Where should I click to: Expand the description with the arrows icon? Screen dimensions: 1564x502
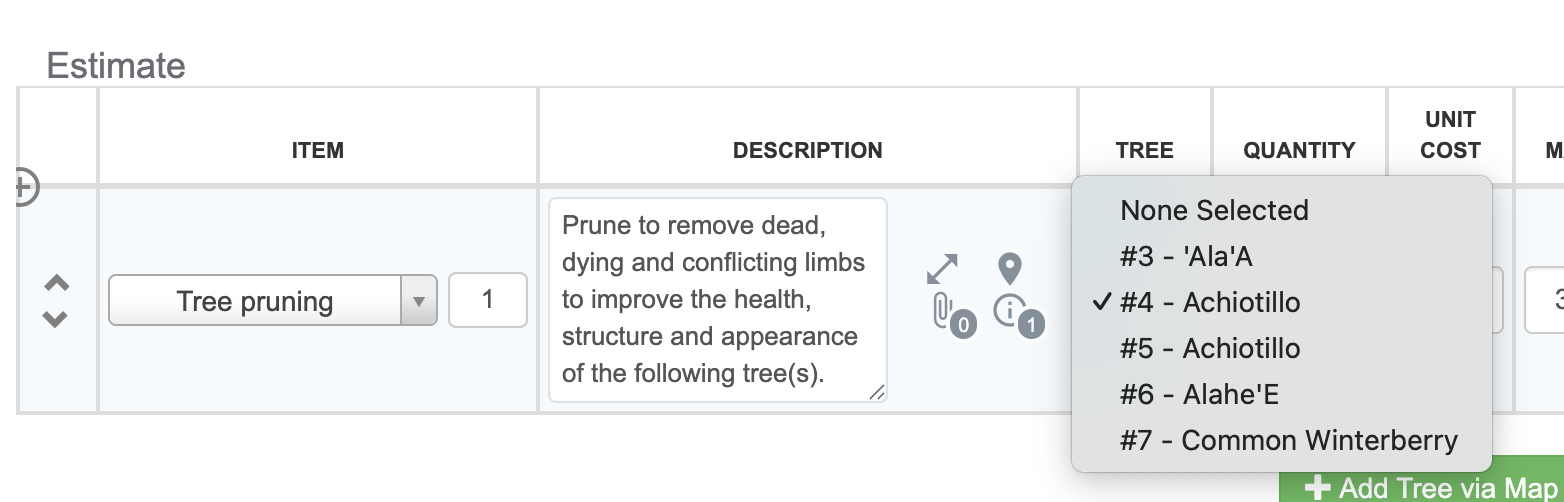point(942,268)
